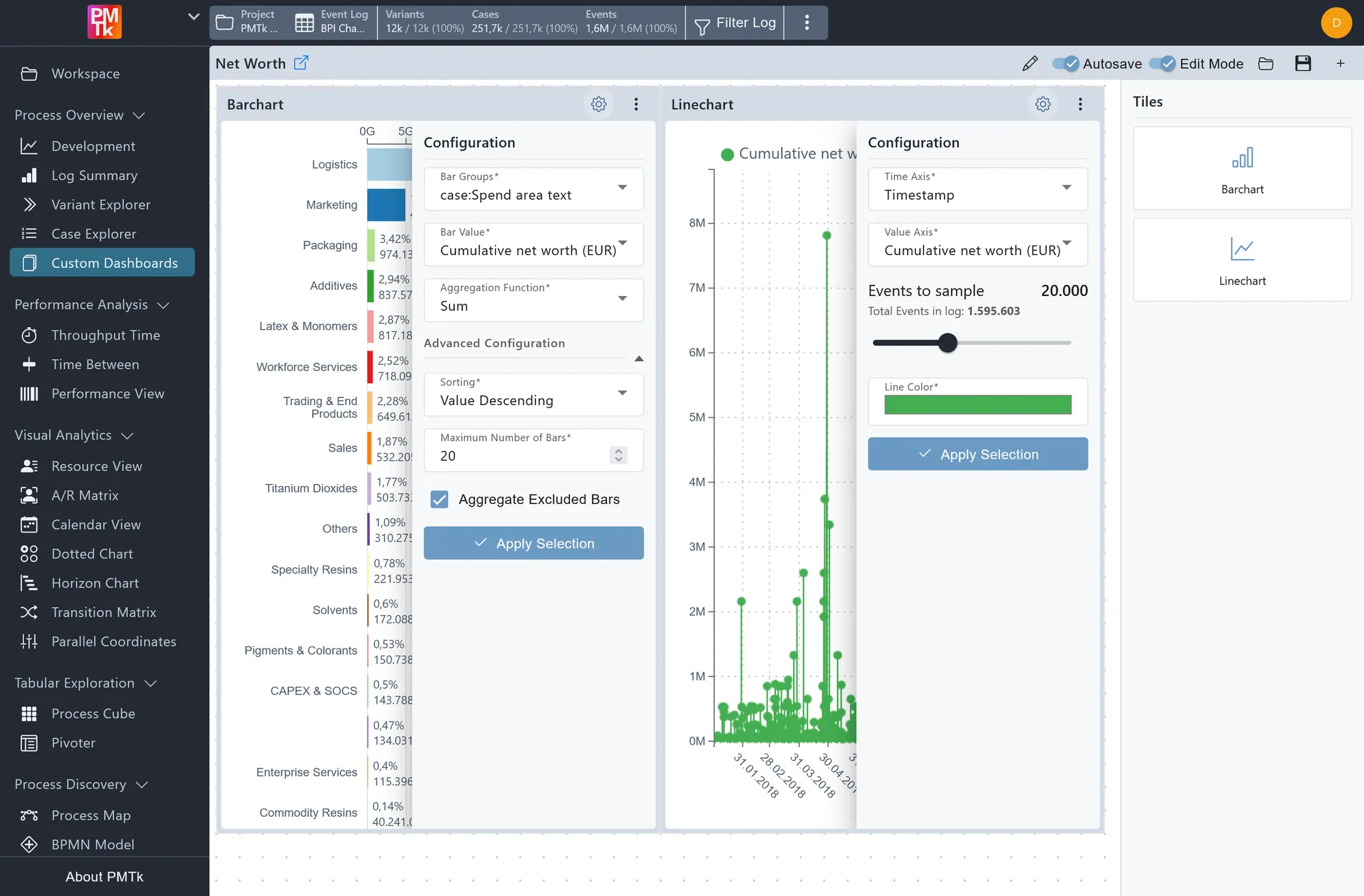Apply Selection in Linechart configuration
The width and height of the screenshot is (1364, 896).
tap(977, 453)
